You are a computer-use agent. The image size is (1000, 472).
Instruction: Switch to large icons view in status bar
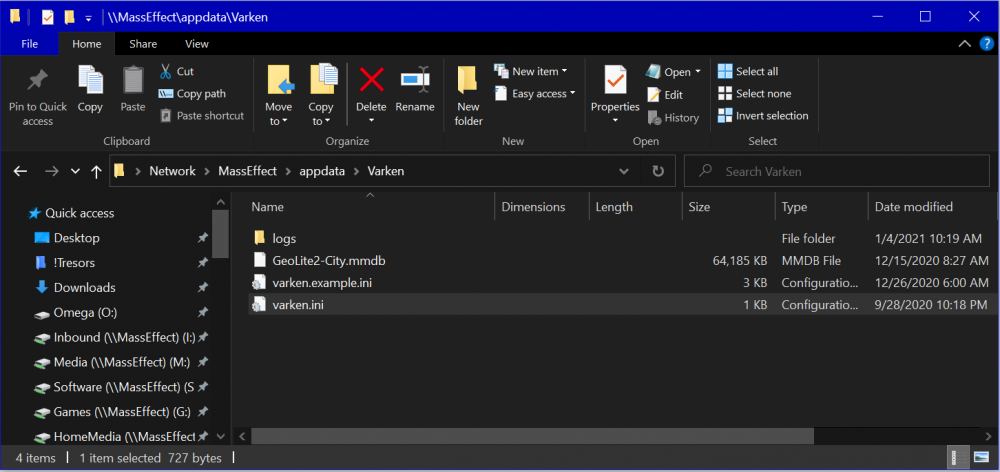point(980,457)
